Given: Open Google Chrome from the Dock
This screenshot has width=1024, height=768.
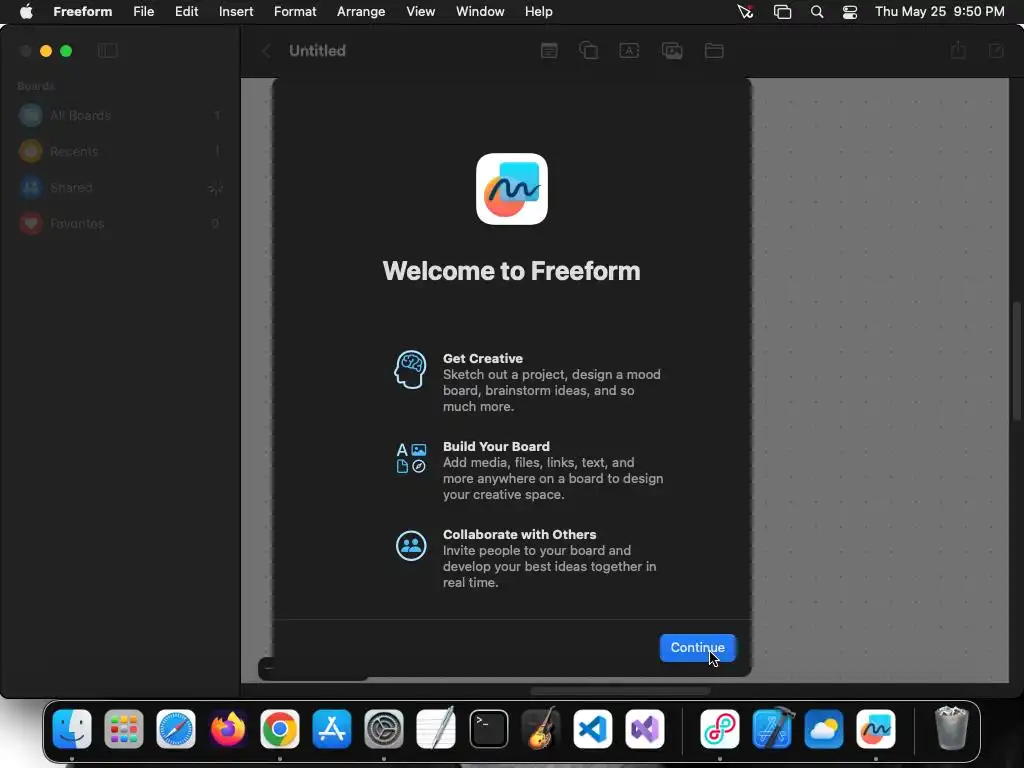Looking at the screenshot, I should [x=280, y=729].
